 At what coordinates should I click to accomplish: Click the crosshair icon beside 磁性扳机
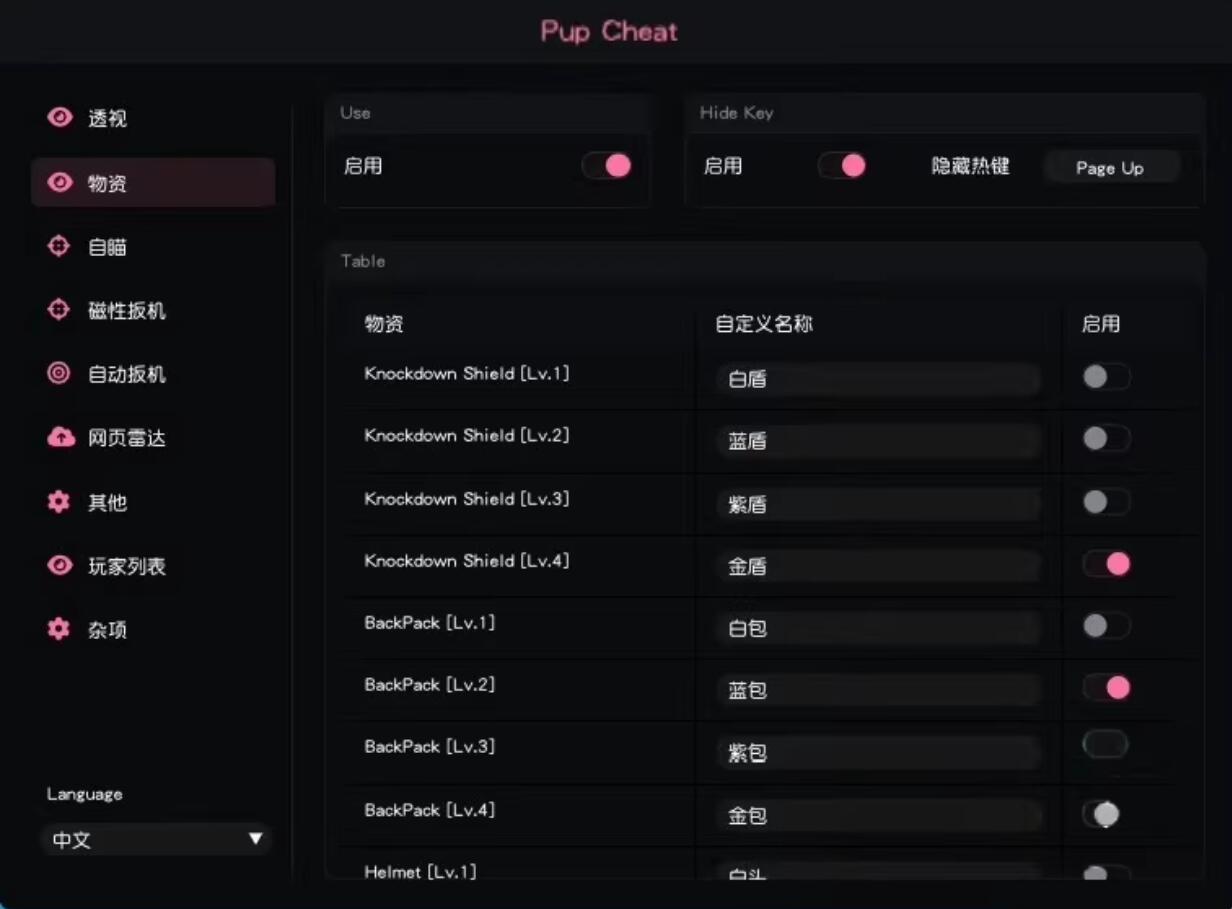pyautogui.click(x=59, y=310)
